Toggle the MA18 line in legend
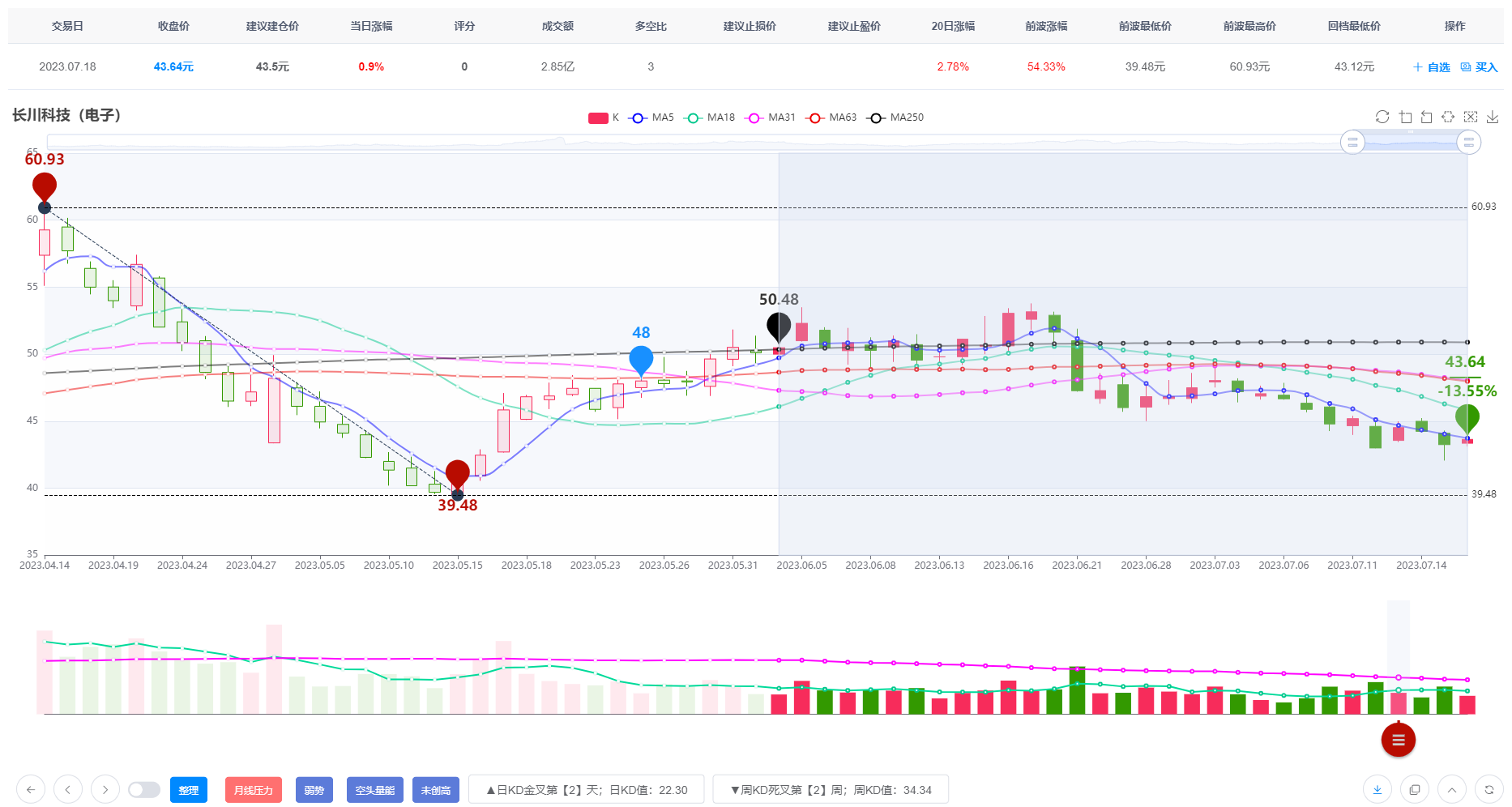The height and width of the screenshot is (807, 1512). (x=710, y=117)
